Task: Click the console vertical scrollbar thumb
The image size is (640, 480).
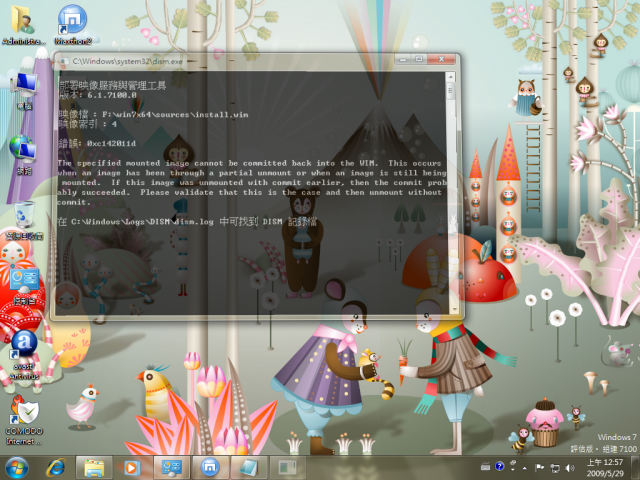Action: click(x=451, y=91)
